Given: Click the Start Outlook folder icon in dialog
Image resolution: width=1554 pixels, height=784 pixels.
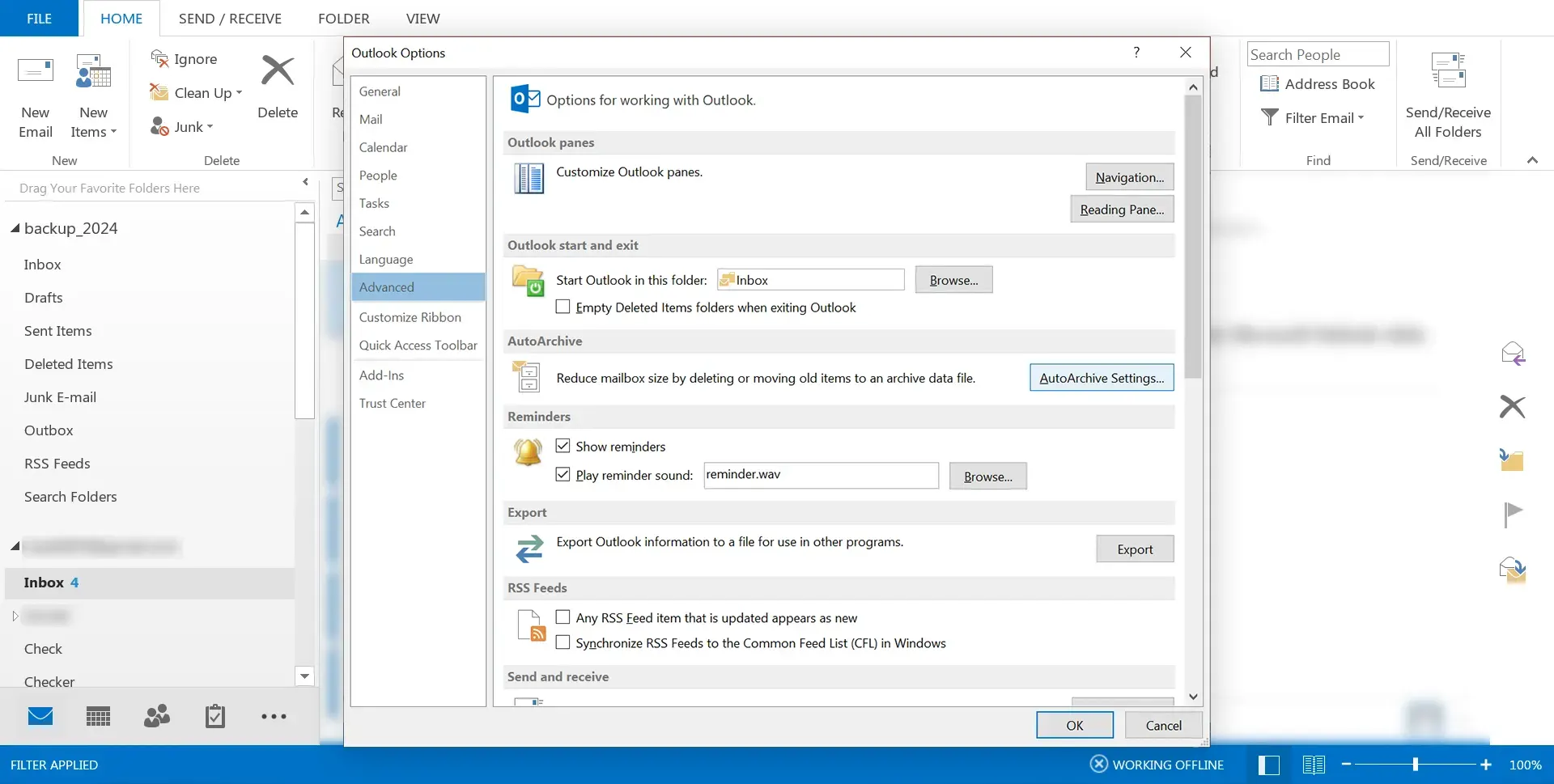Looking at the screenshot, I should pos(528,281).
